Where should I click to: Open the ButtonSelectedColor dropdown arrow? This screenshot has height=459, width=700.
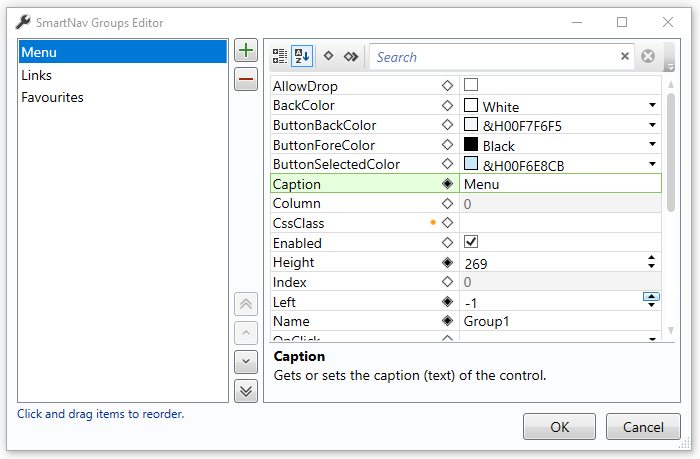tap(652, 164)
